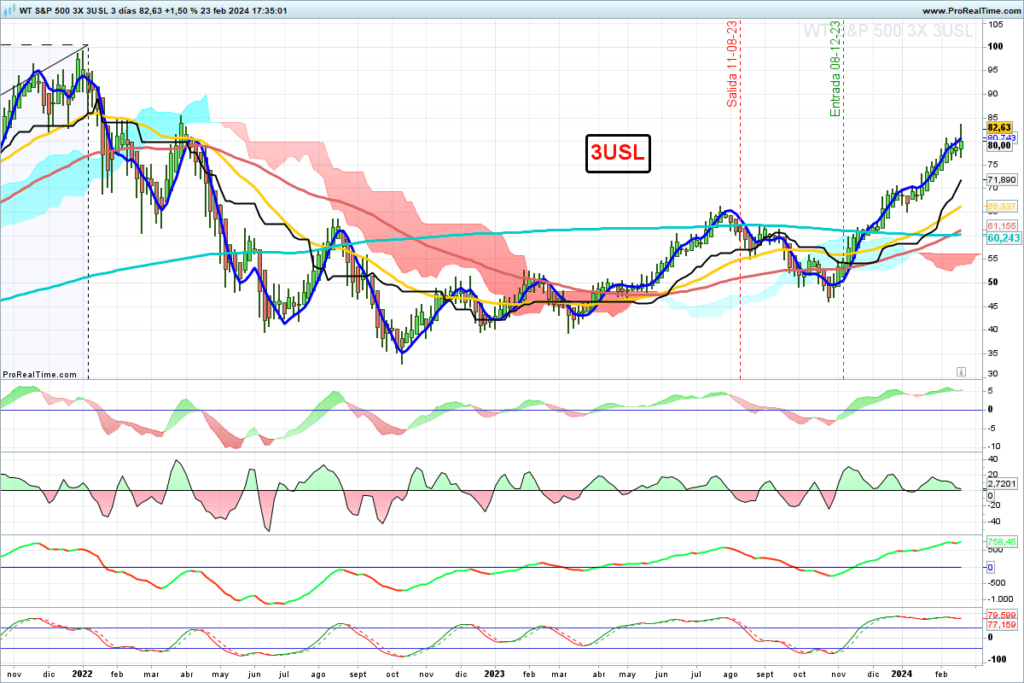Select the 95 level on the price axis
Viewport: 1024px width, 683px height.
[x=993, y=70]
